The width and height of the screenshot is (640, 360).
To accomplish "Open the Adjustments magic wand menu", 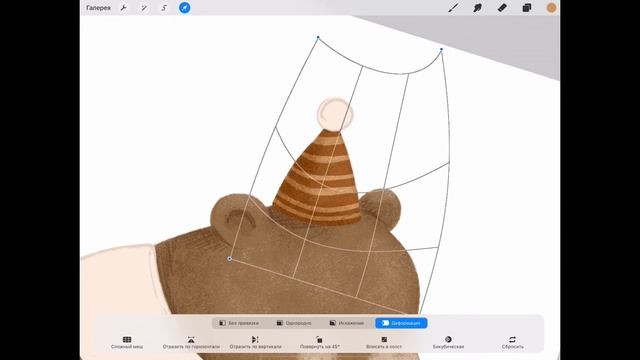I will [x=144, y=8].
